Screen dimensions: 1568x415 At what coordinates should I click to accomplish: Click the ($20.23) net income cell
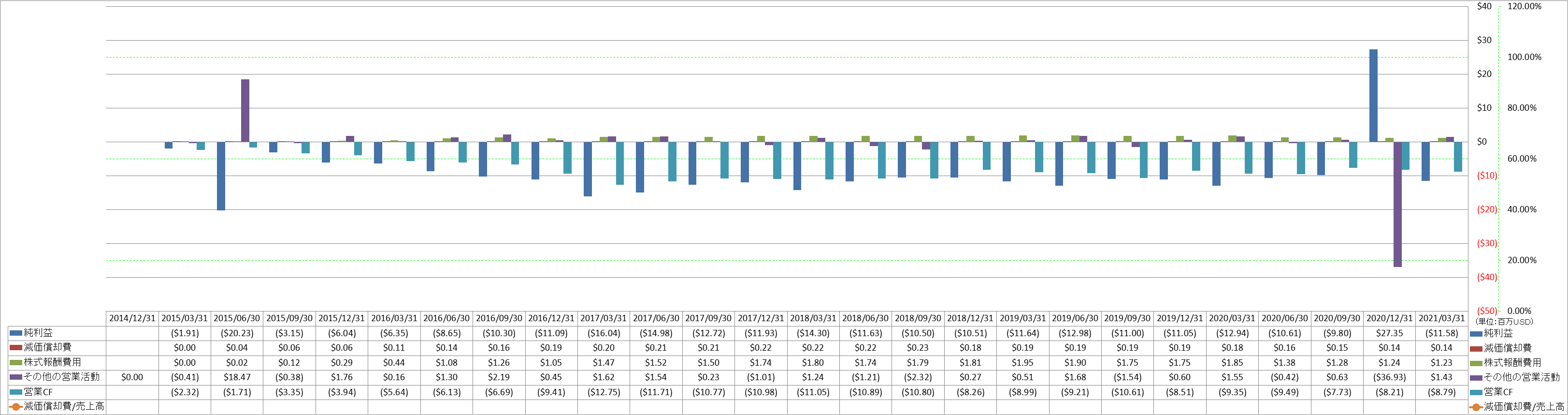237,333
